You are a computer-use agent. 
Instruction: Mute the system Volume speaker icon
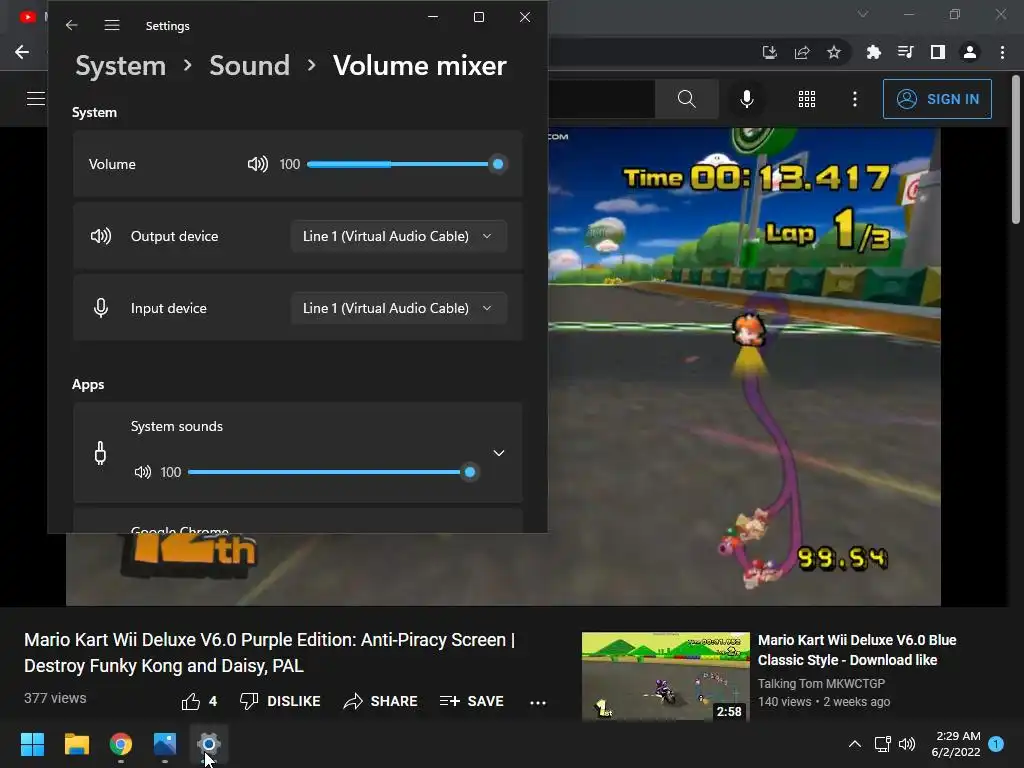tap(257, 164)
